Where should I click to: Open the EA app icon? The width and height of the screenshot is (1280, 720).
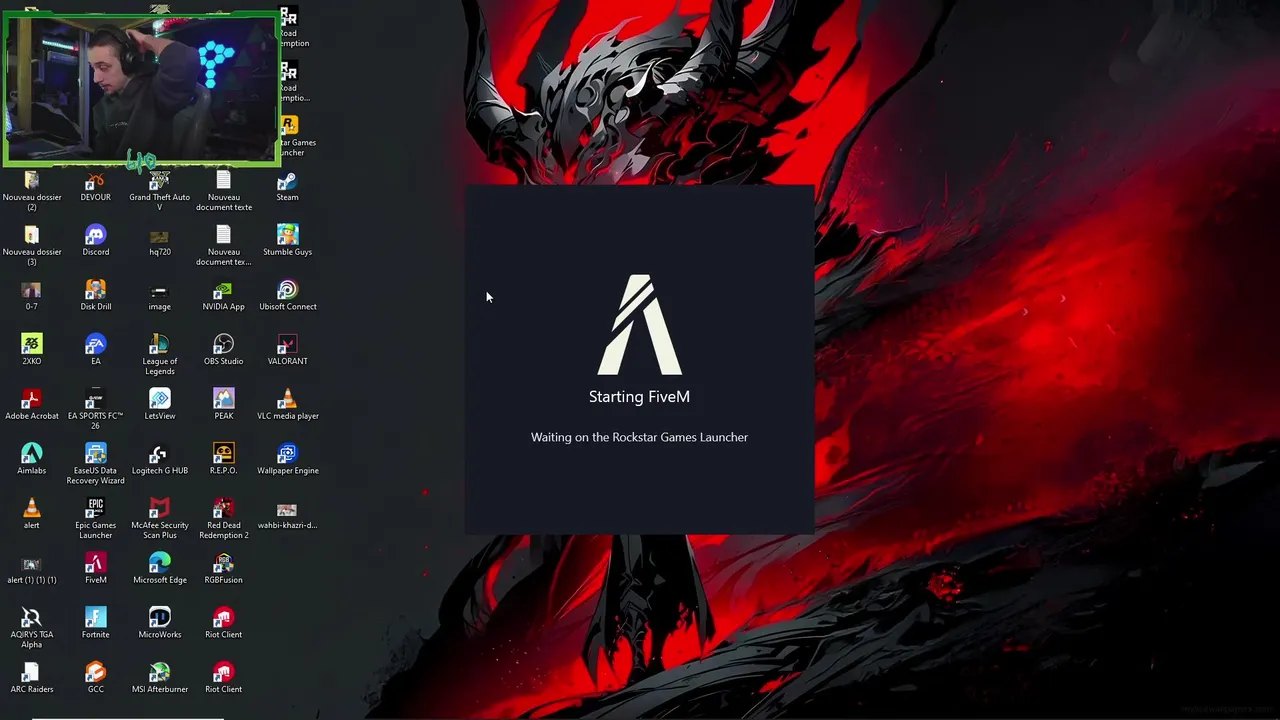click(95, 351)
